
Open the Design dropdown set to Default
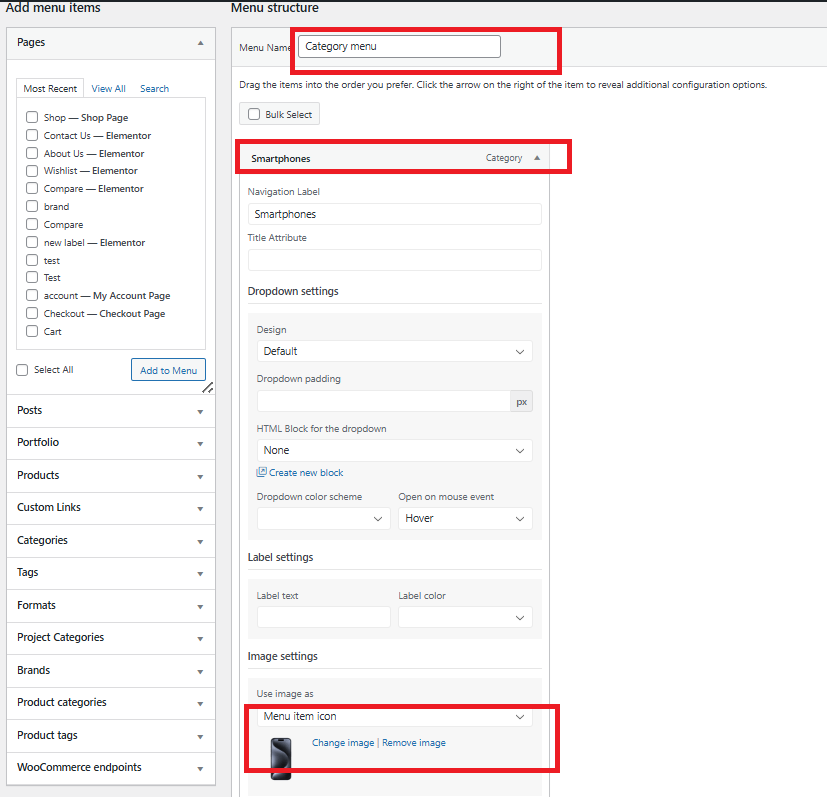[395, 351]
